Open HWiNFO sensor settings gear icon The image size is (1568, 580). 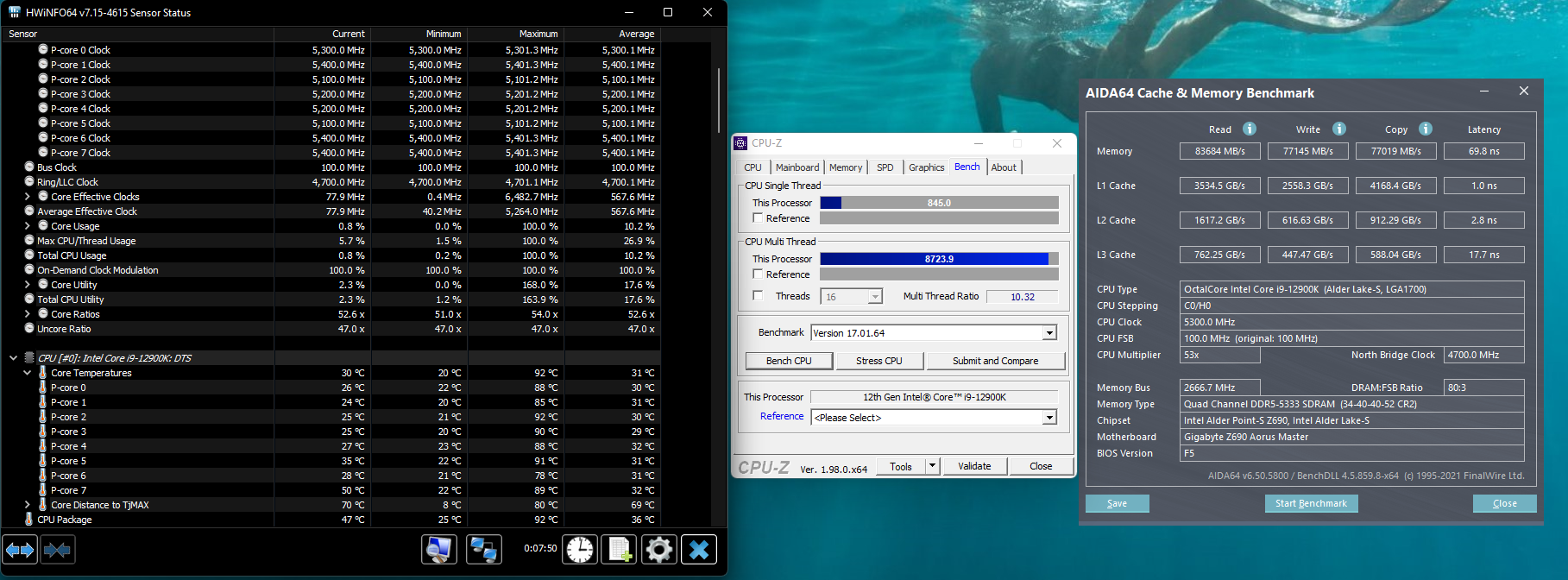pos(658,549)
